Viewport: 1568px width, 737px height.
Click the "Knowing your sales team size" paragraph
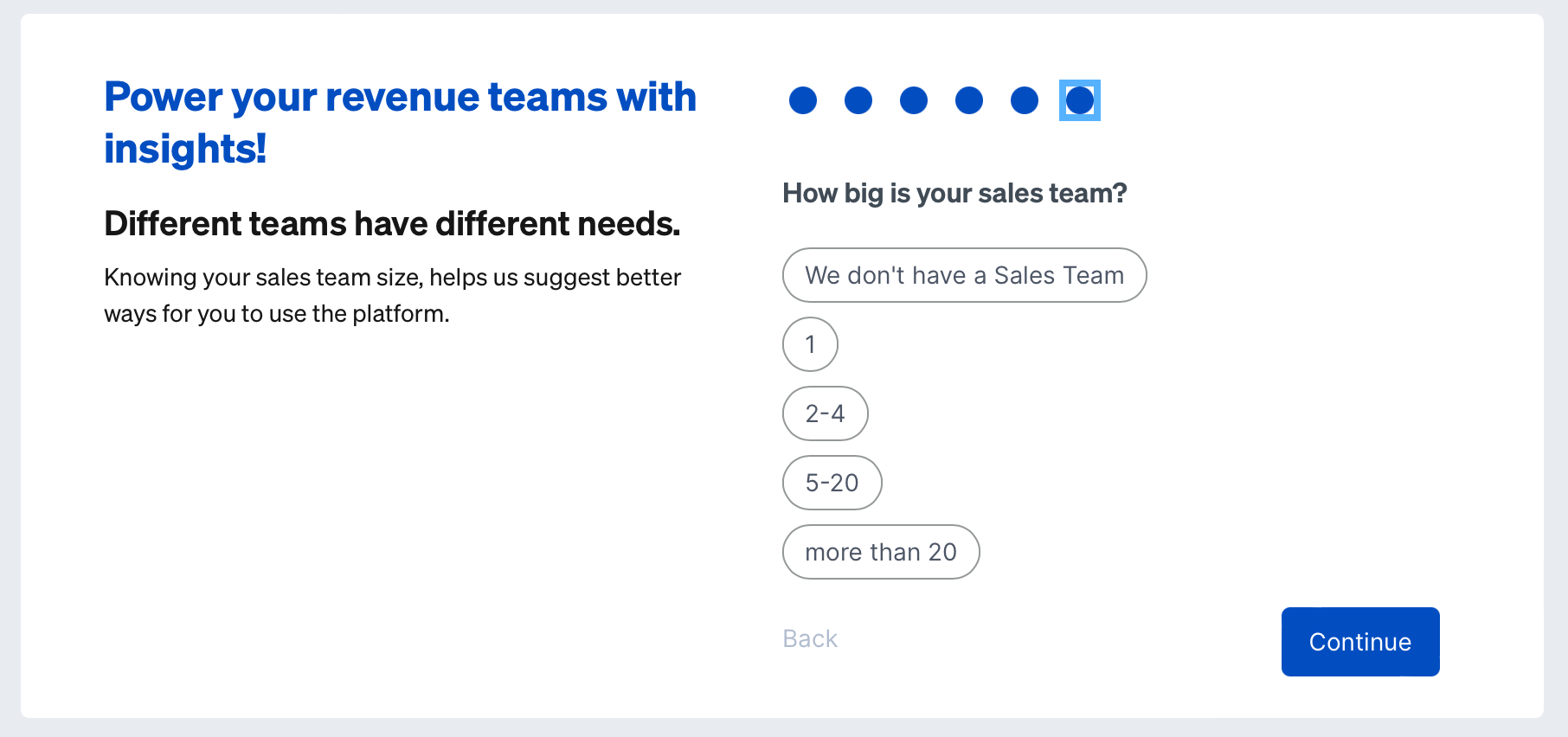[x=392, y=295]
